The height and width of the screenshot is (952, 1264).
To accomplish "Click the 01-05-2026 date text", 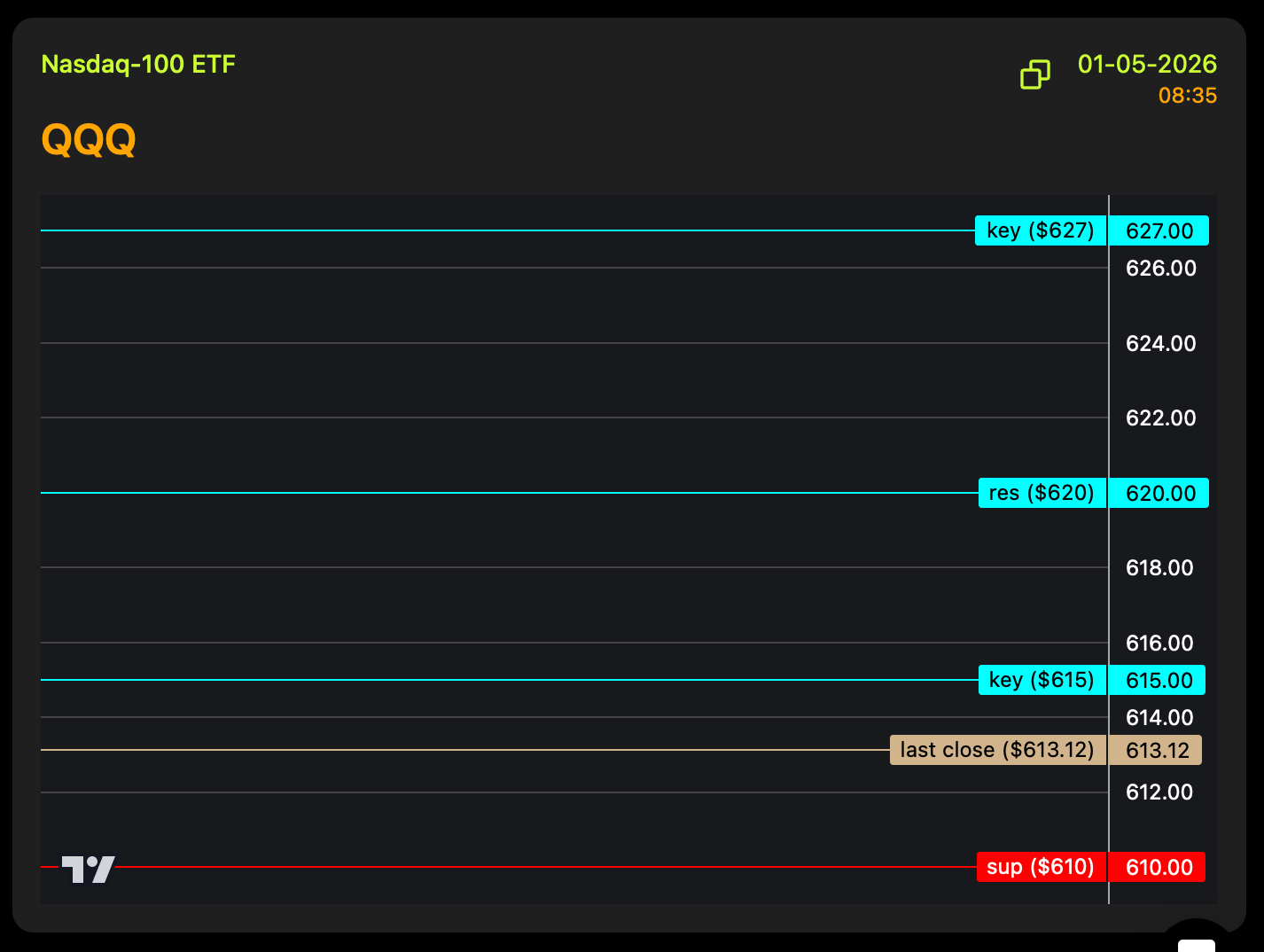I will (x=1147, y=65).
